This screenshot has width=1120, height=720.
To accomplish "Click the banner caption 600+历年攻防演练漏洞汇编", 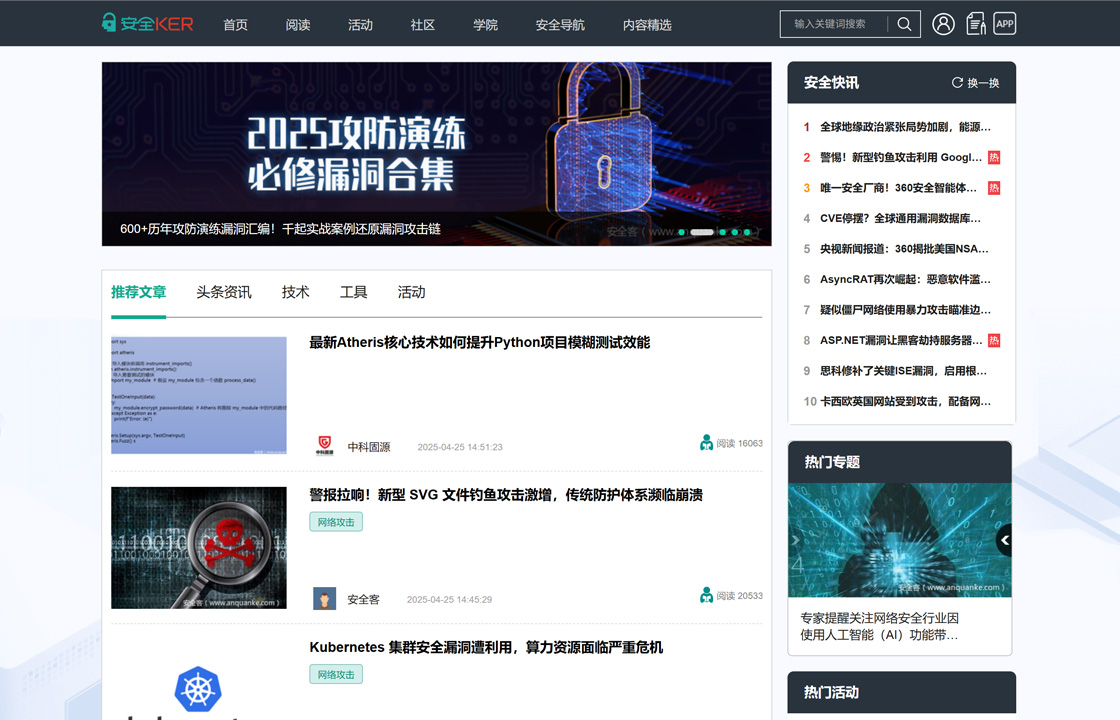I will (280, 229).
